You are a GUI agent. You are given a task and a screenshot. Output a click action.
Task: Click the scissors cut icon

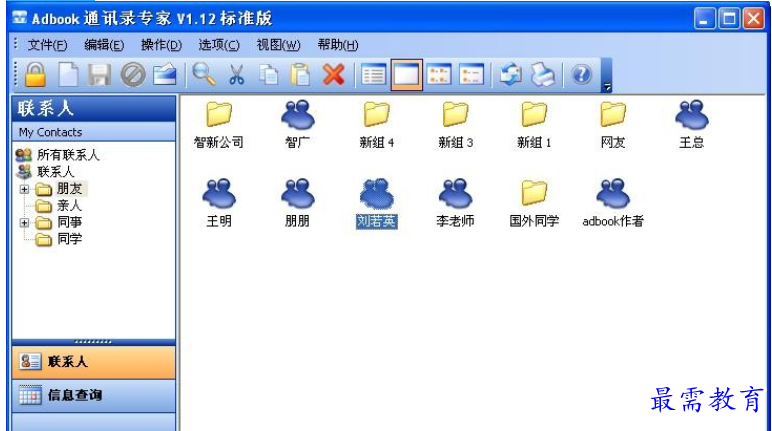(x=236, y=75)
